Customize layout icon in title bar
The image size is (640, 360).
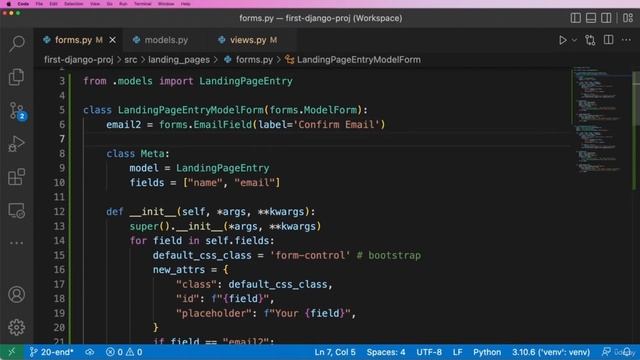pyautogui.click(x=628, y=18)
